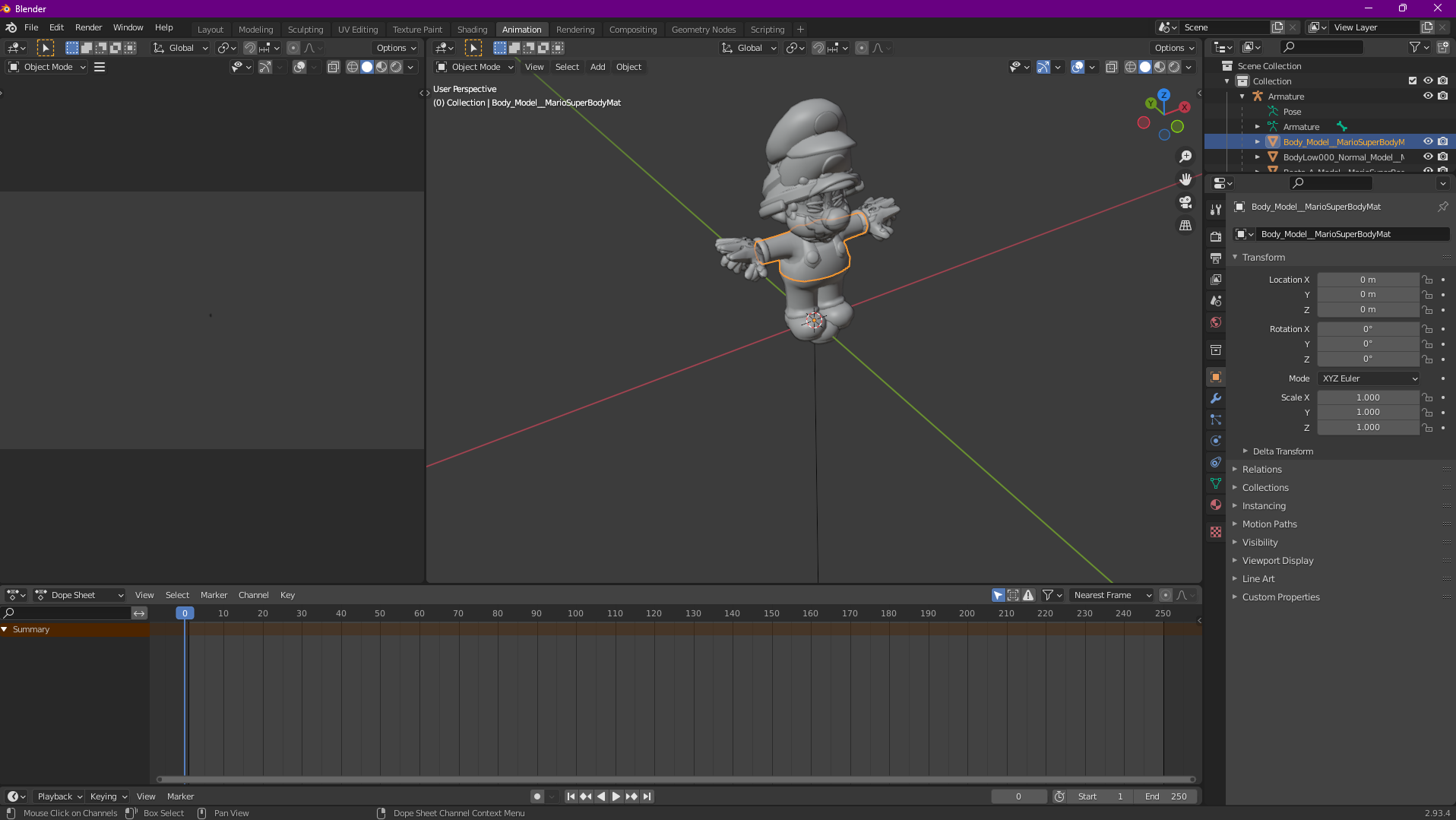Expand the Relations panel
The width and height of the screenshot is (1456, 820).
pyautogui.click(x=1261, y=470)
